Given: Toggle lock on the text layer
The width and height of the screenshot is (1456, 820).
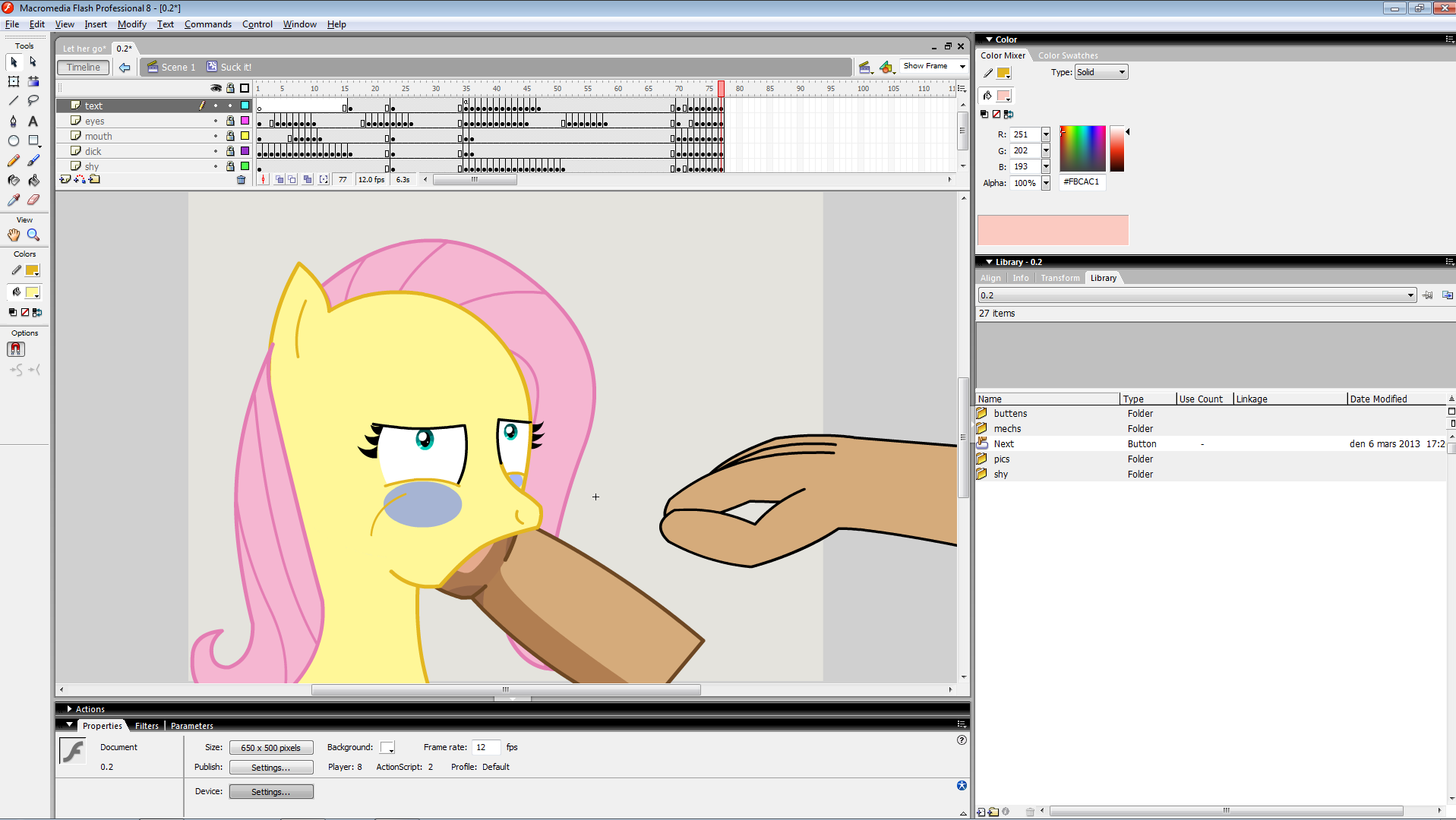Looking at the screenshot, I should coord(230,106).
